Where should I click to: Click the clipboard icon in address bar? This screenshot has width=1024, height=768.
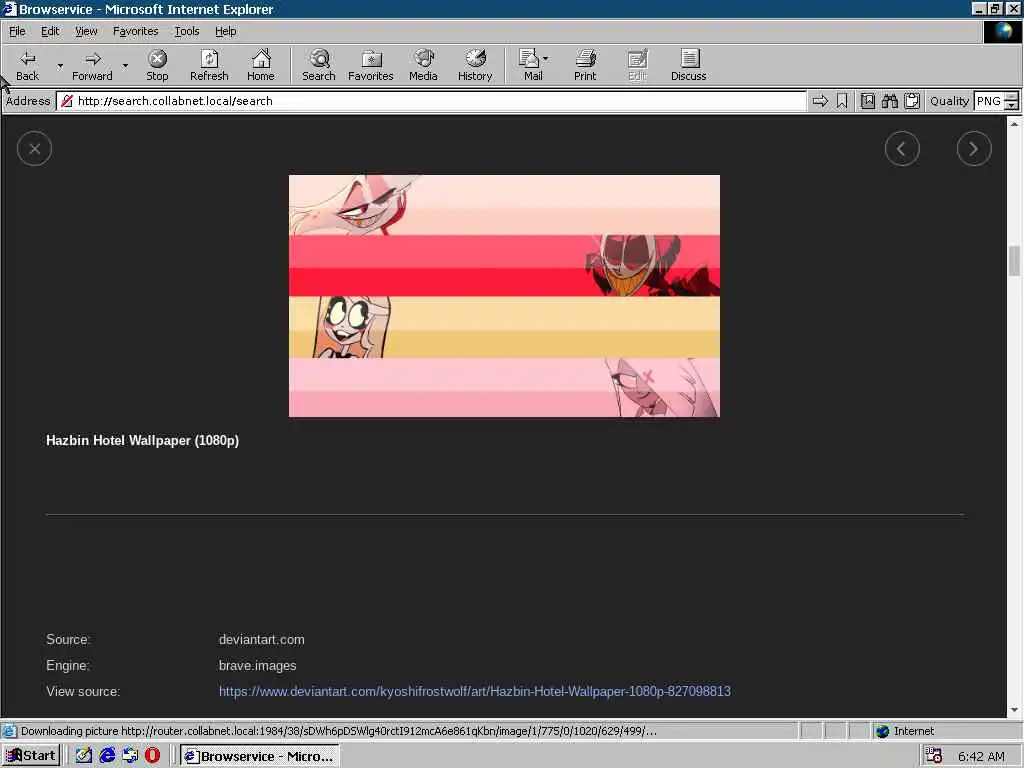tap(912, 101)
